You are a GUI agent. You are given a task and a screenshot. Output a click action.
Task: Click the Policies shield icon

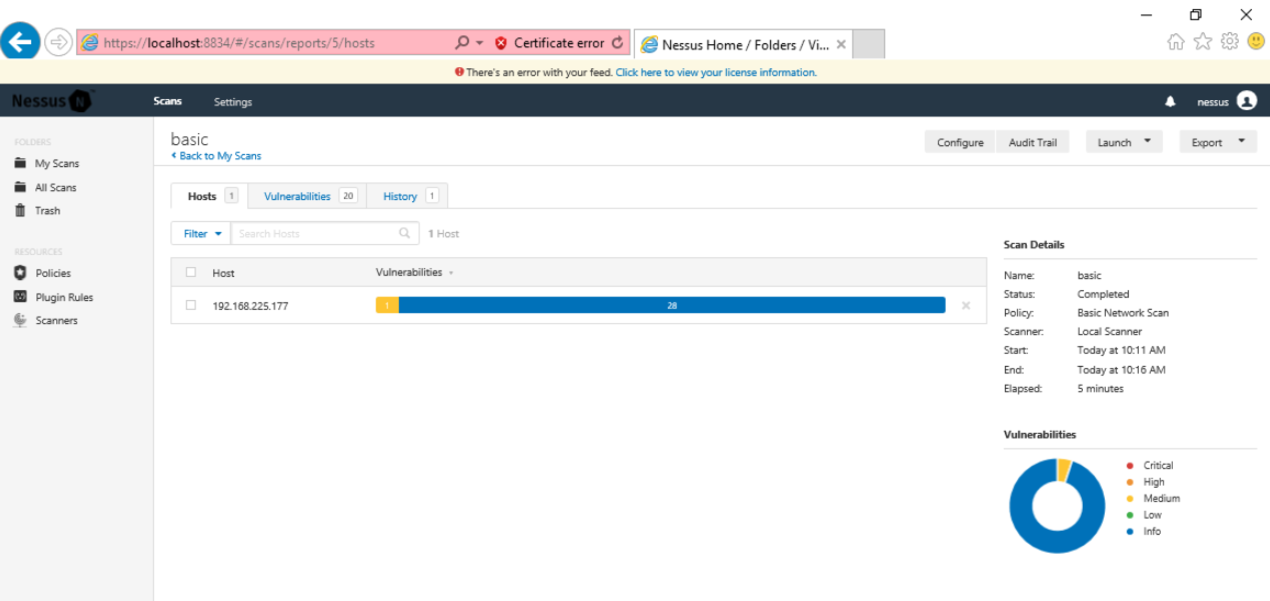click(x=20, y=273)
